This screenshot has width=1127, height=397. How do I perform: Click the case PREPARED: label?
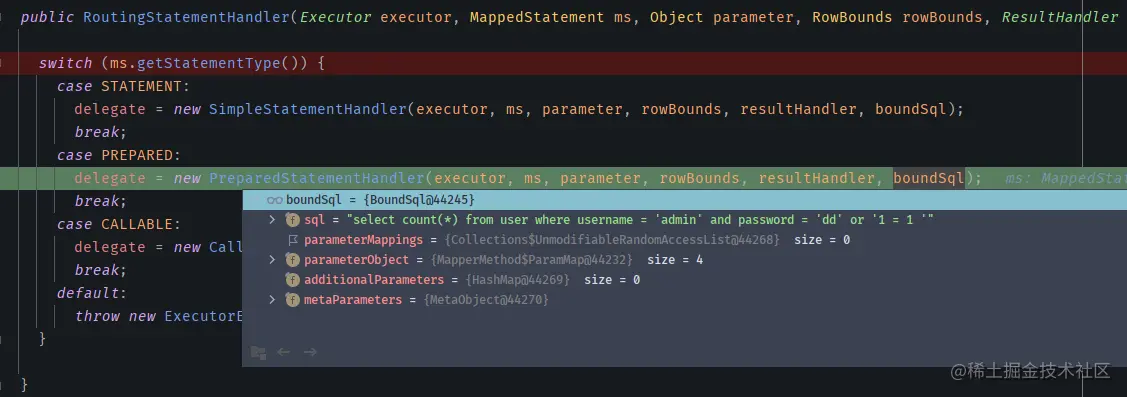click(119, 155)
